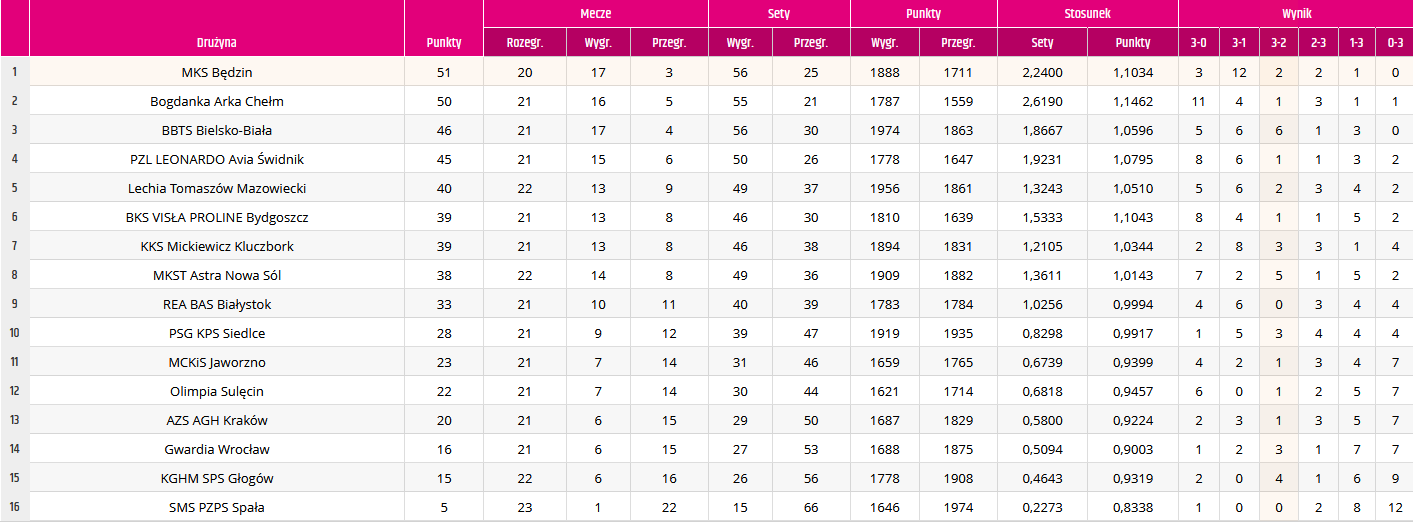
Task: Open the MKS Będzin team link
Action: 217,72
